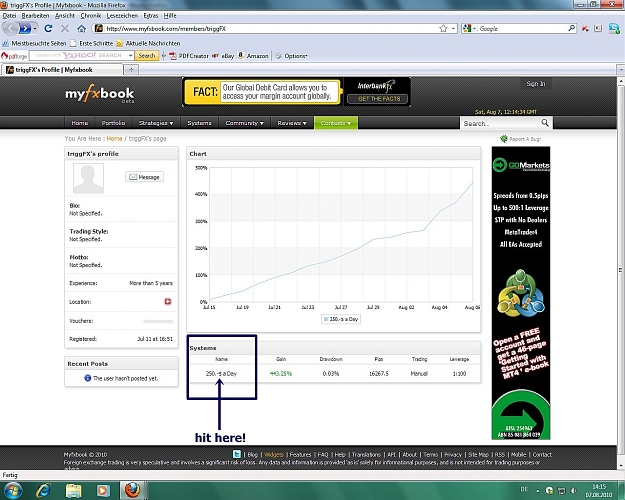The image size is (625, 500).
Task: Open the Systems nav item
Action: pos(199,123)
